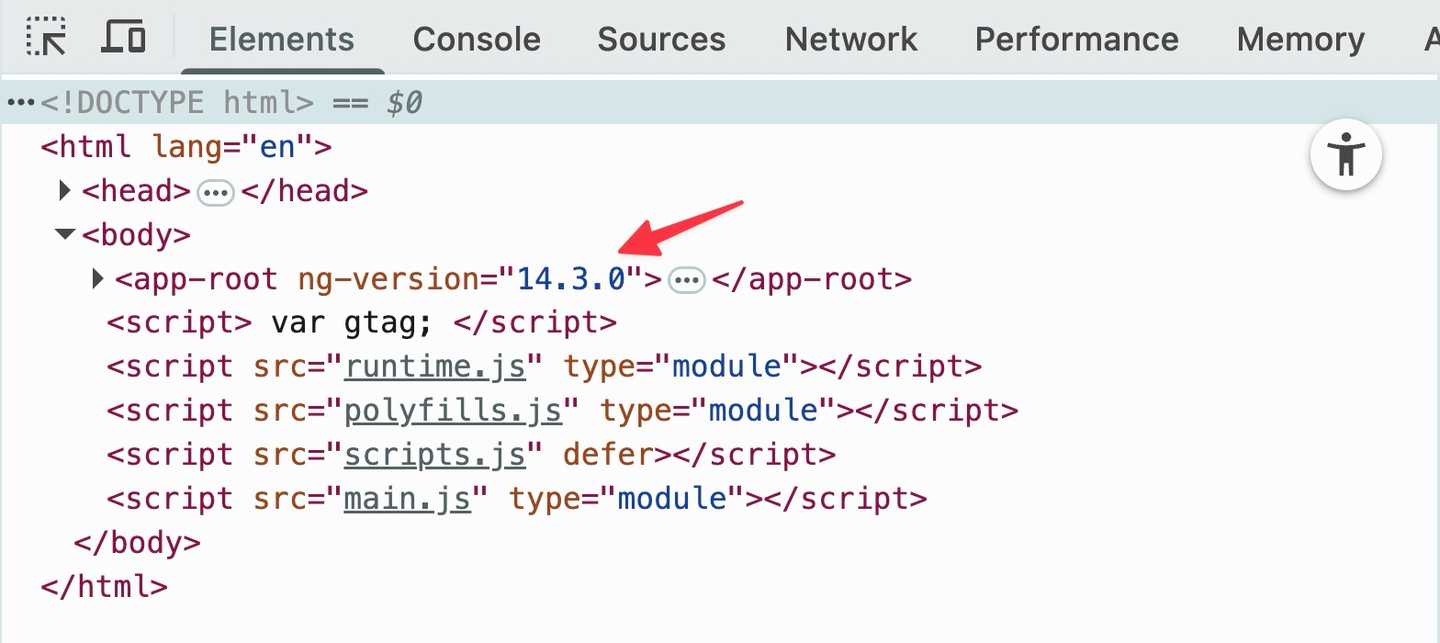1440x643 pixels.
Task: Follow the scripts.js source link
Action: 435,455
